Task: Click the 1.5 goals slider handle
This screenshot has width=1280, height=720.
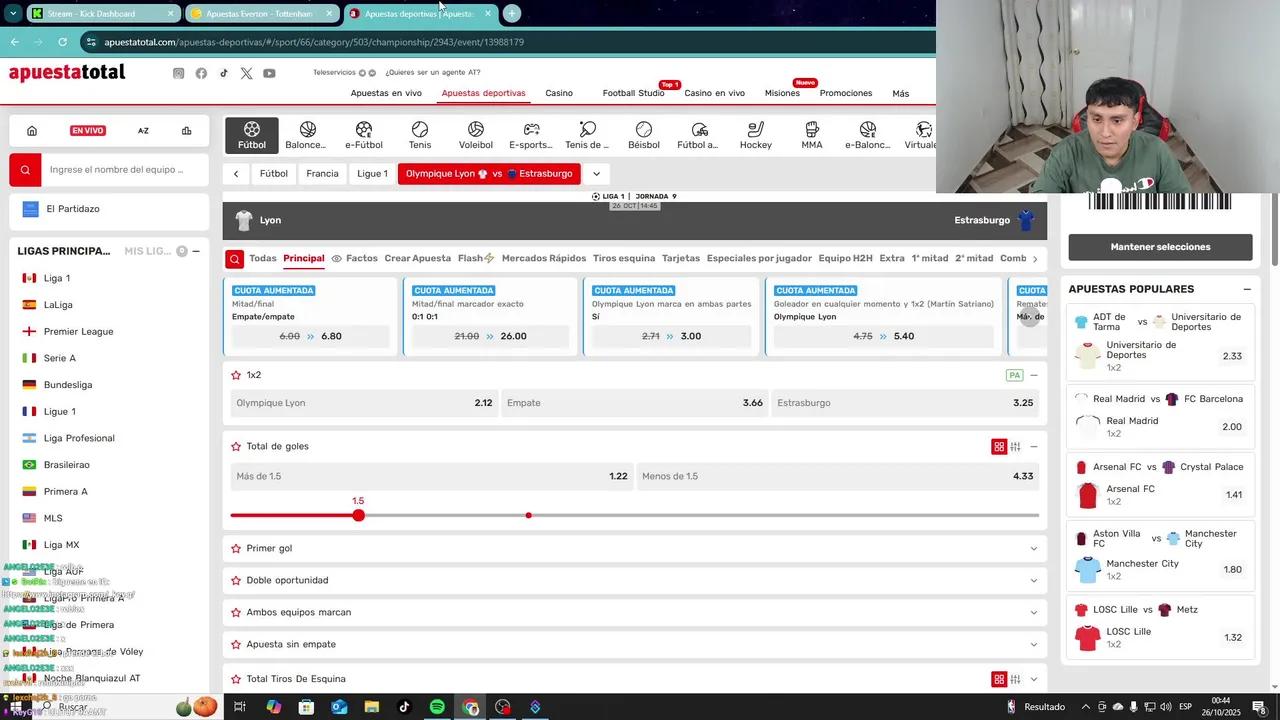Action: pos(358,515)
